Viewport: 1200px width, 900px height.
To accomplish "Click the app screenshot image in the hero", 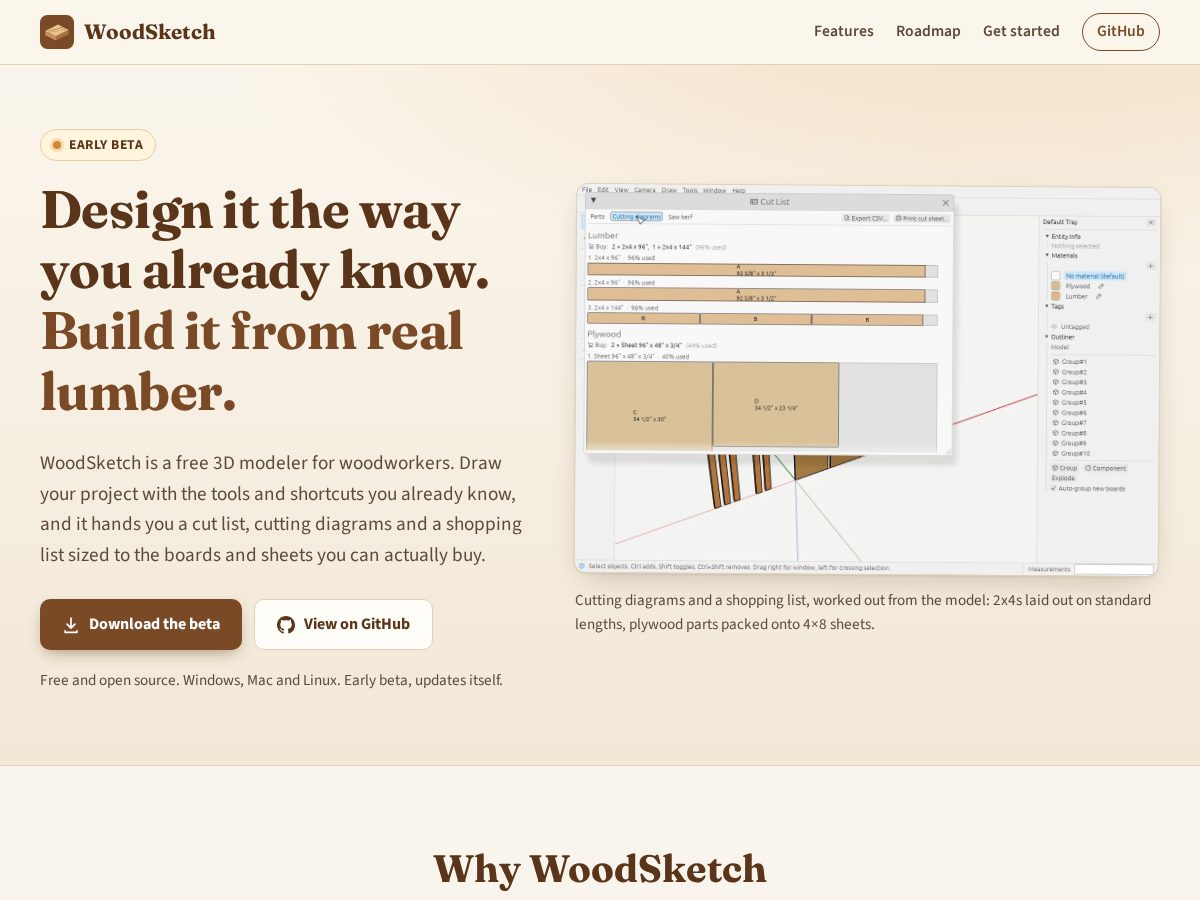I will (867, 381).
